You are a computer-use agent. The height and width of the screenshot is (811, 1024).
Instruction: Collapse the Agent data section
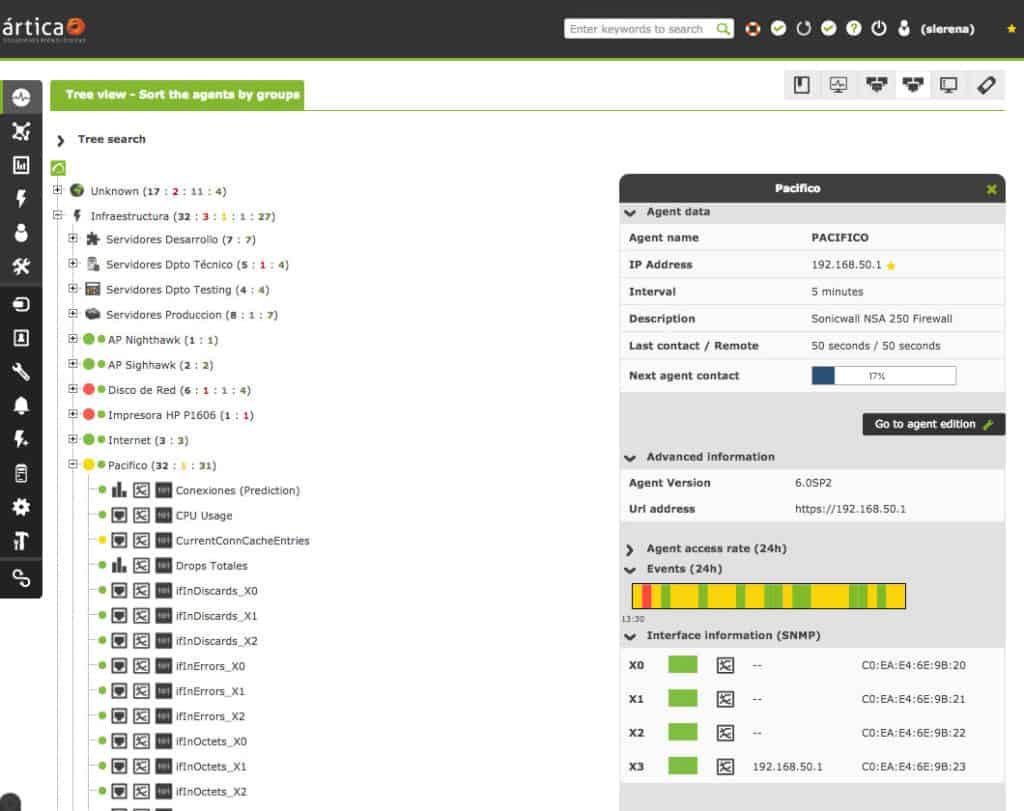[630, 212]
